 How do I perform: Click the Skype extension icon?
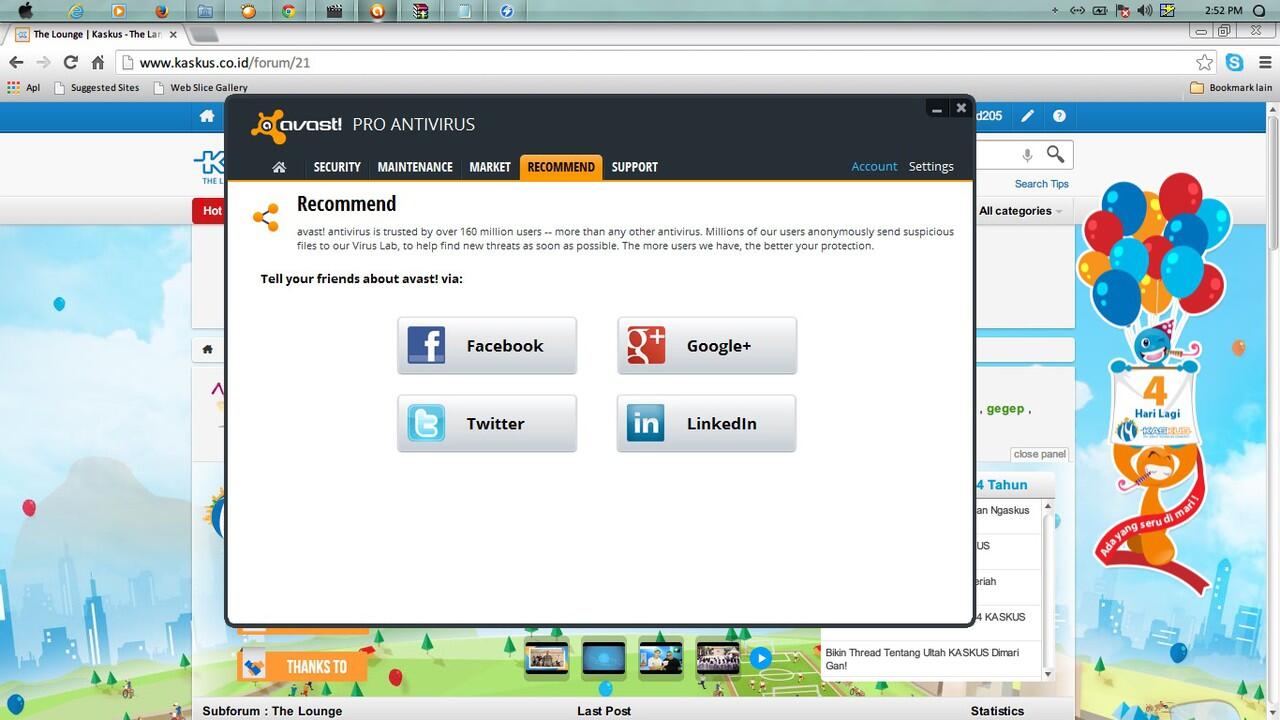[1235, 62]
